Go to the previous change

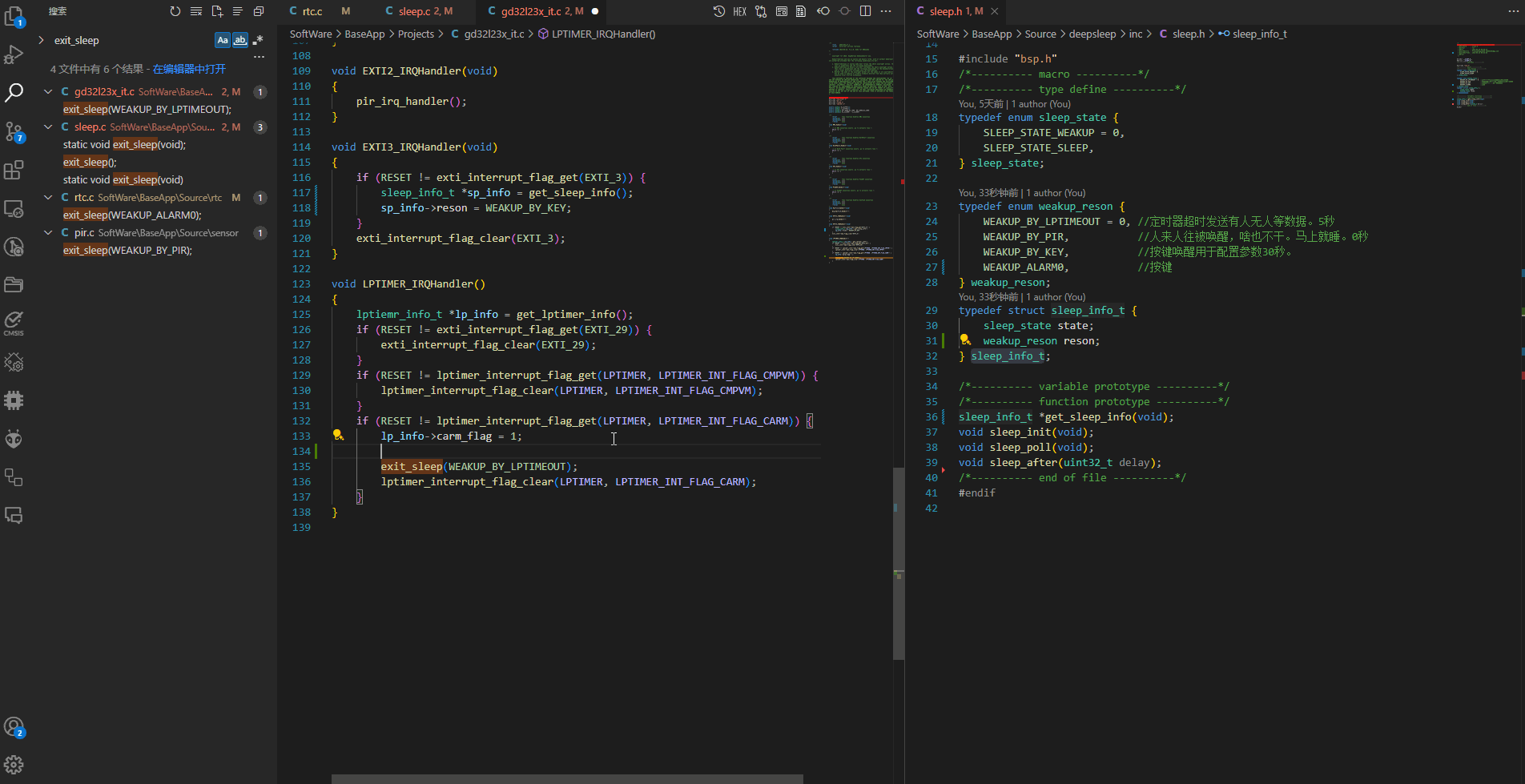[823, 11]
